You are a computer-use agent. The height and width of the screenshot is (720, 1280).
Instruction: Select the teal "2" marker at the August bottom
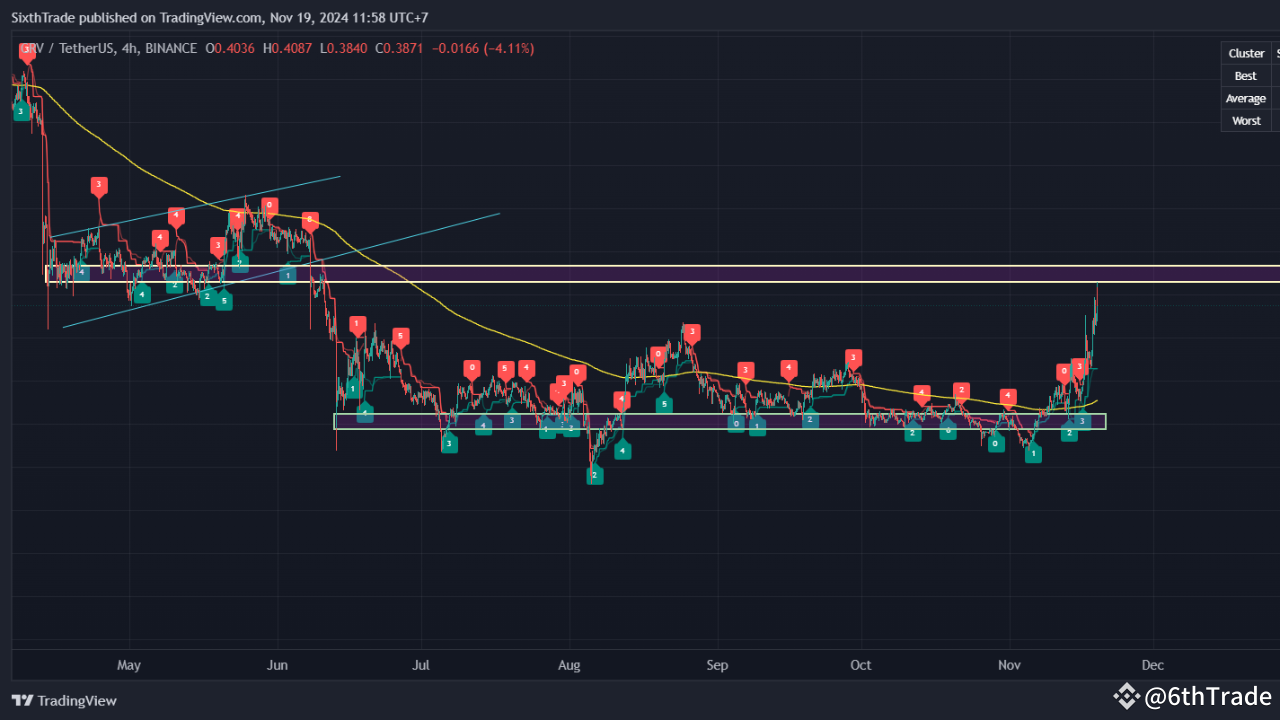click(x=595, y=476)
